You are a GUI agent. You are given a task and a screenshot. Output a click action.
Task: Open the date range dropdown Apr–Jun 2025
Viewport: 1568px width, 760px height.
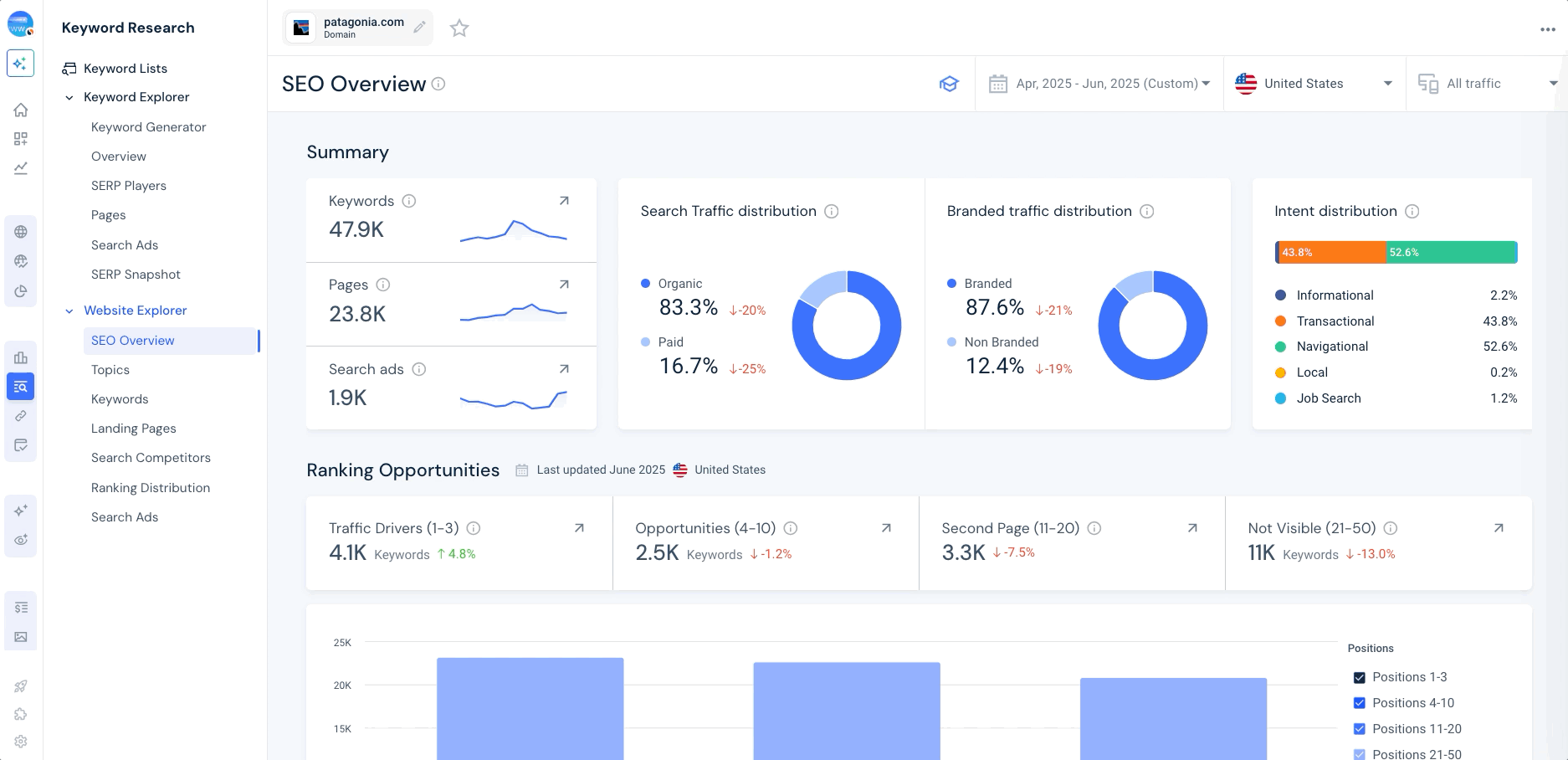1099,84
